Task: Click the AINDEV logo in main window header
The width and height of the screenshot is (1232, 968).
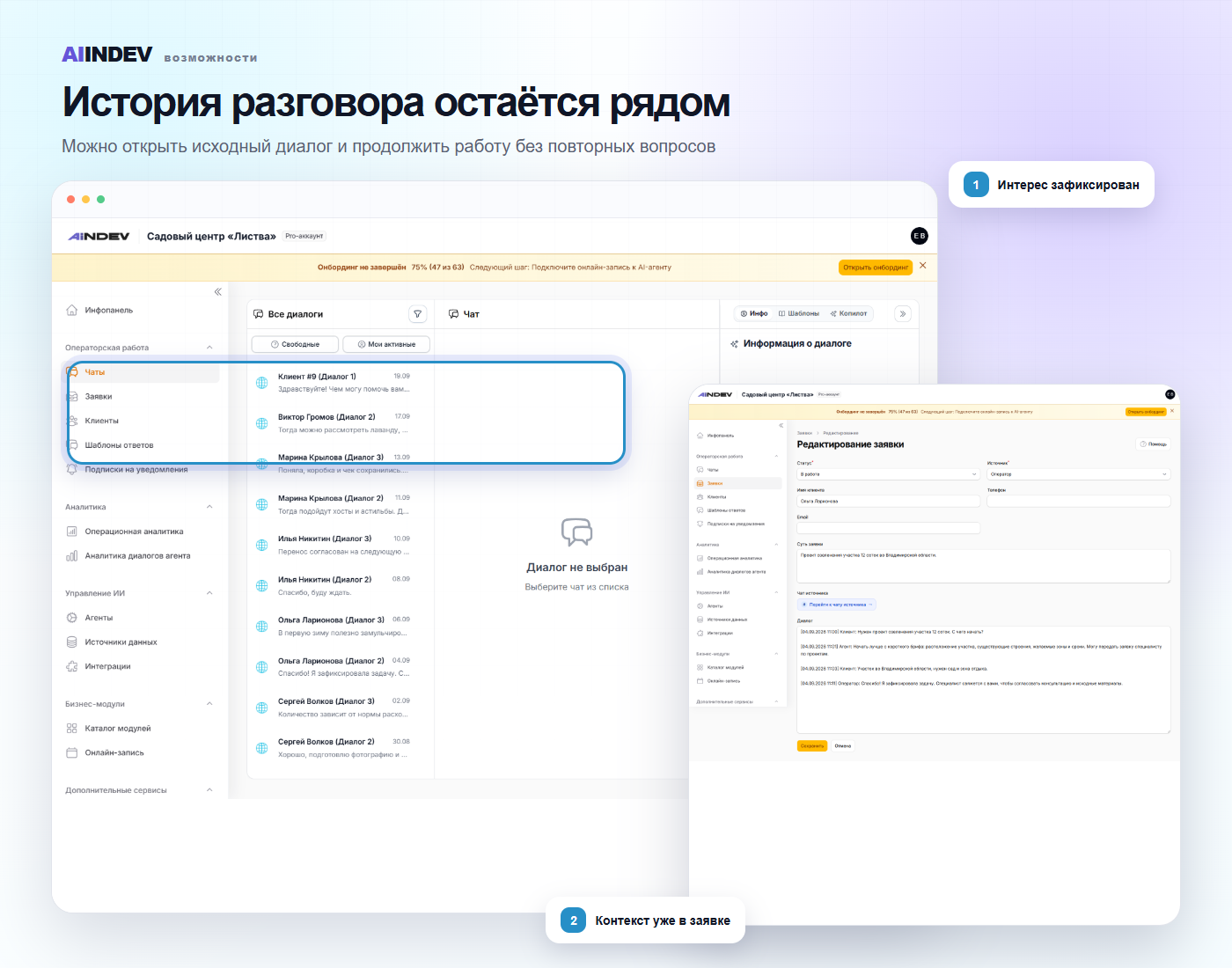Action: tap(99, 236)
